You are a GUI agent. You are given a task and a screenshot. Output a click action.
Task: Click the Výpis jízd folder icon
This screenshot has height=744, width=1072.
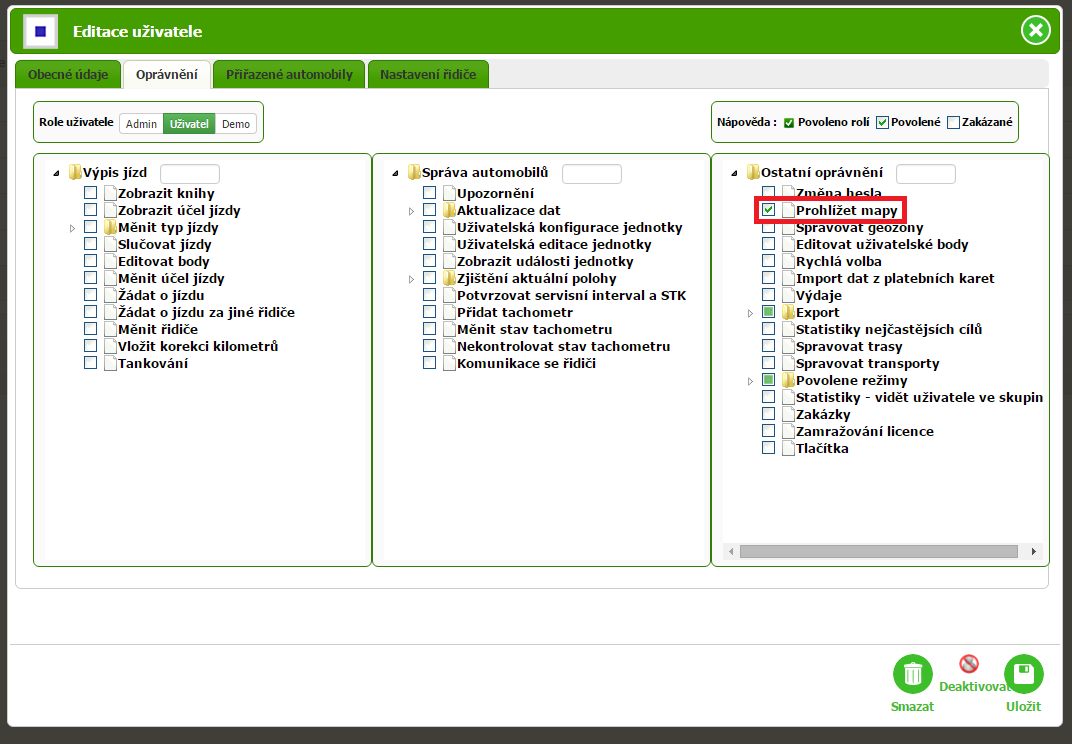tap(75, 173)
